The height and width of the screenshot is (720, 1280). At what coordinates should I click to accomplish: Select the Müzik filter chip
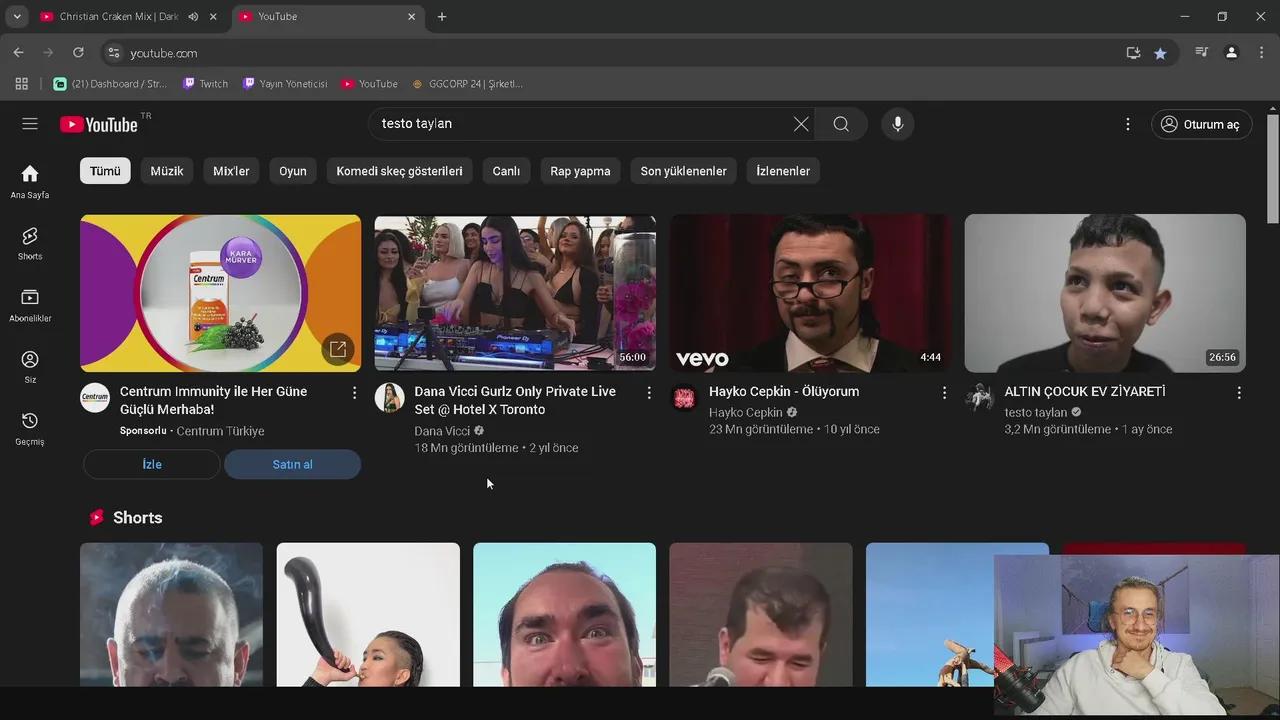coord(167,171)
